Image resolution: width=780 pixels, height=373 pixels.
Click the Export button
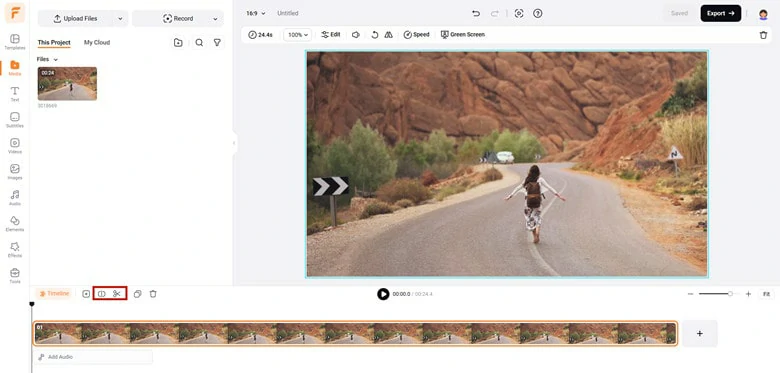720,13
